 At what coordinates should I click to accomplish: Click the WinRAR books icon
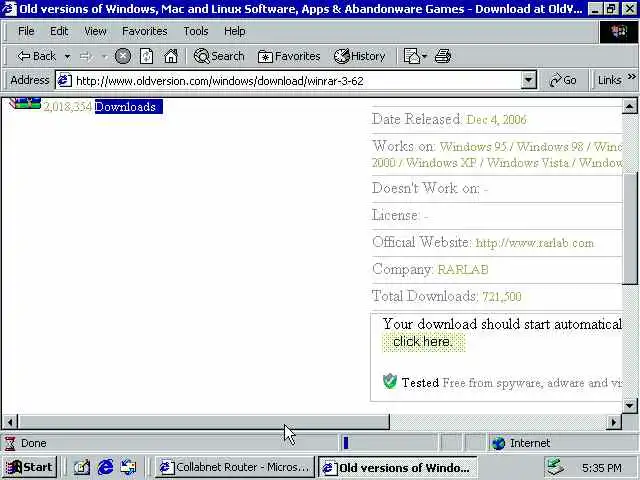pyautogui.click(x=25, y=103)
